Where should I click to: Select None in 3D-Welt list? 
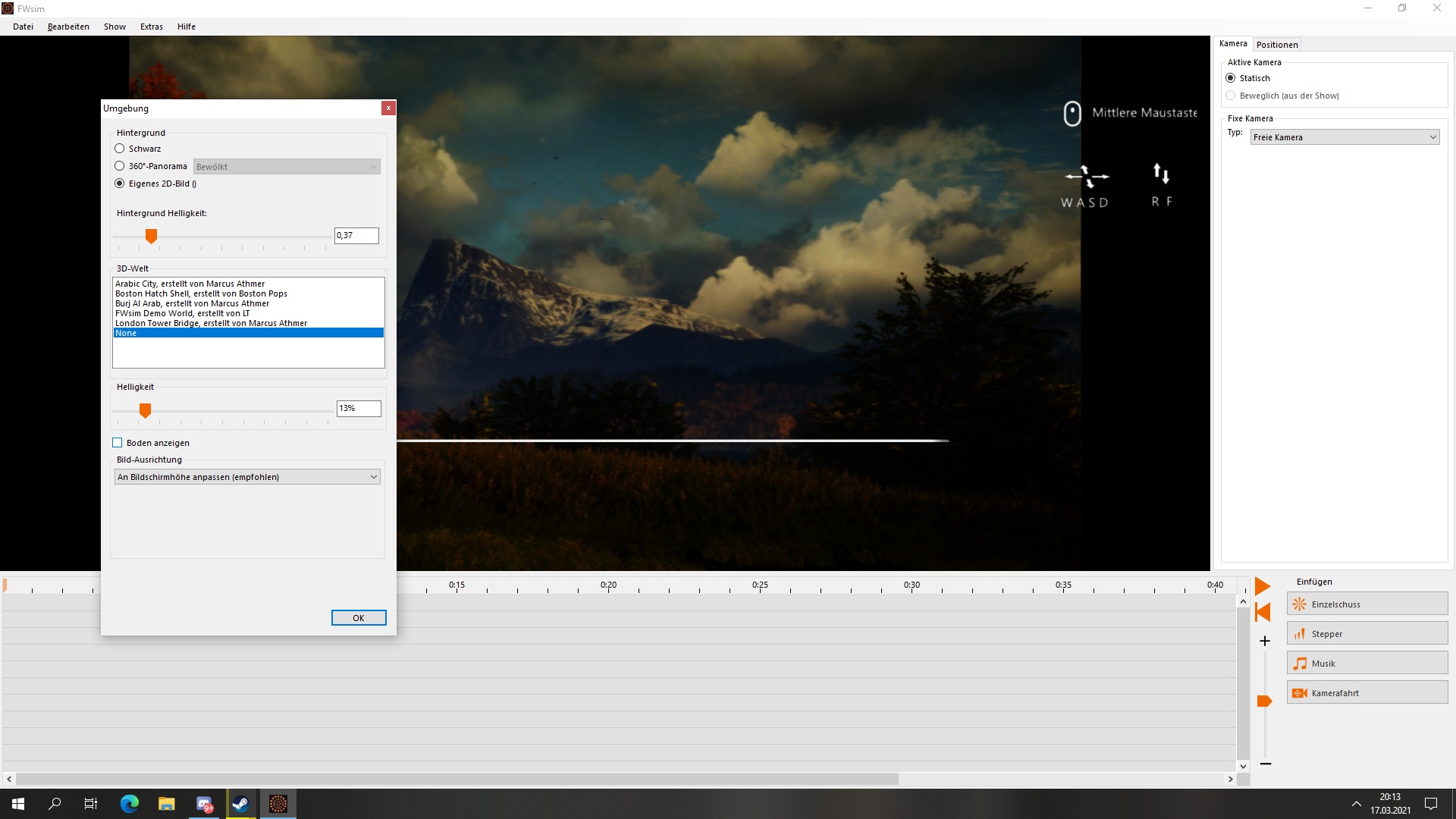point(249,333)
